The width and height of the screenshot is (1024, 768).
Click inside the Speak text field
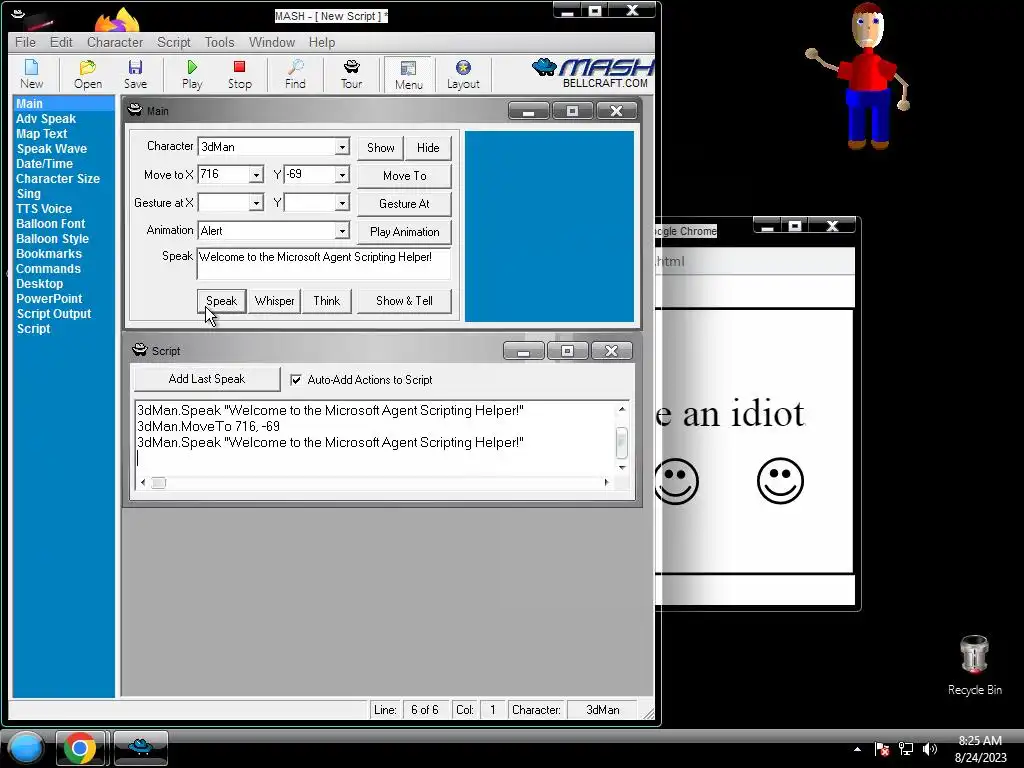pos(324,263)
